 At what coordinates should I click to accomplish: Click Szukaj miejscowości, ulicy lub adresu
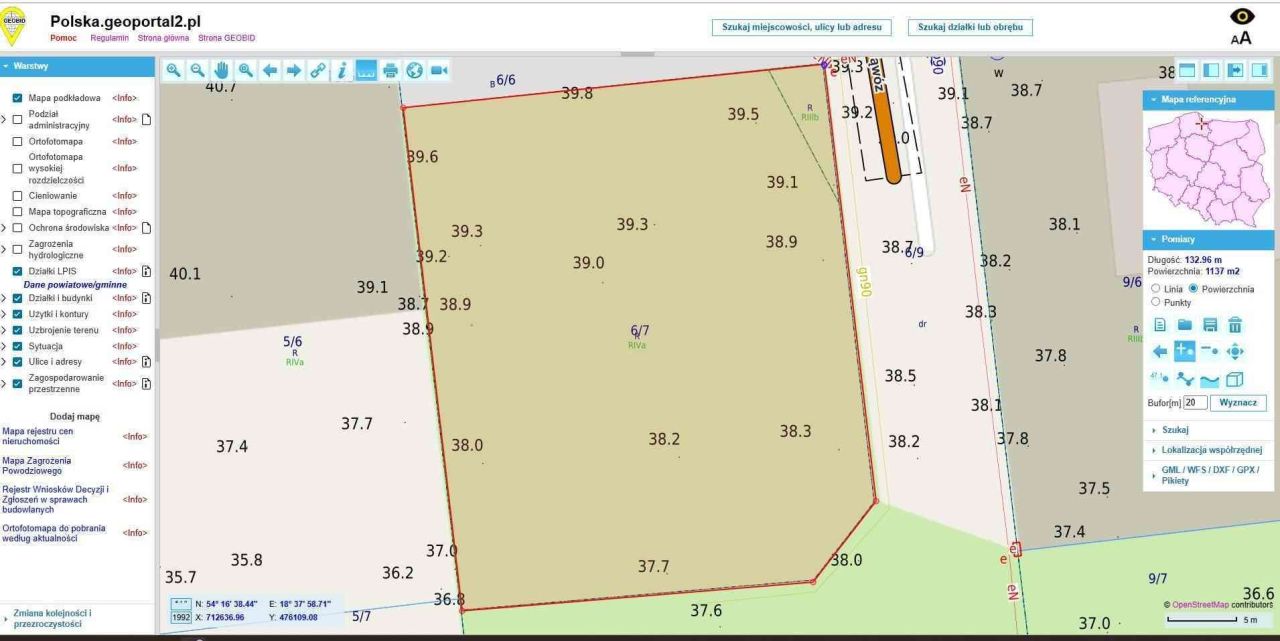(x=802, y=28)
